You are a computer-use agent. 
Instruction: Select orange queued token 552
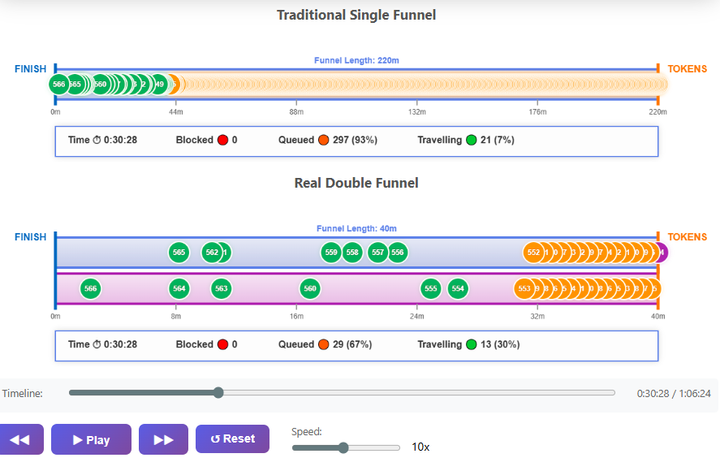pos(533,252)
